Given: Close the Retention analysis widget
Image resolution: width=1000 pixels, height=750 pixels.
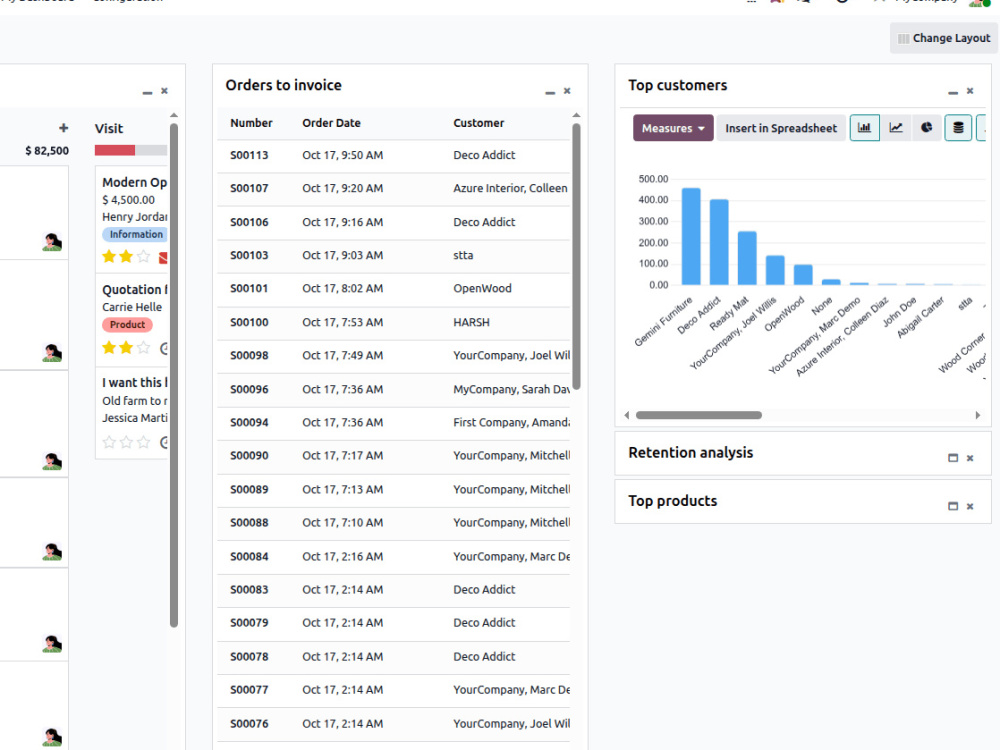Looking at the screenshot, I should pos(970,458).
